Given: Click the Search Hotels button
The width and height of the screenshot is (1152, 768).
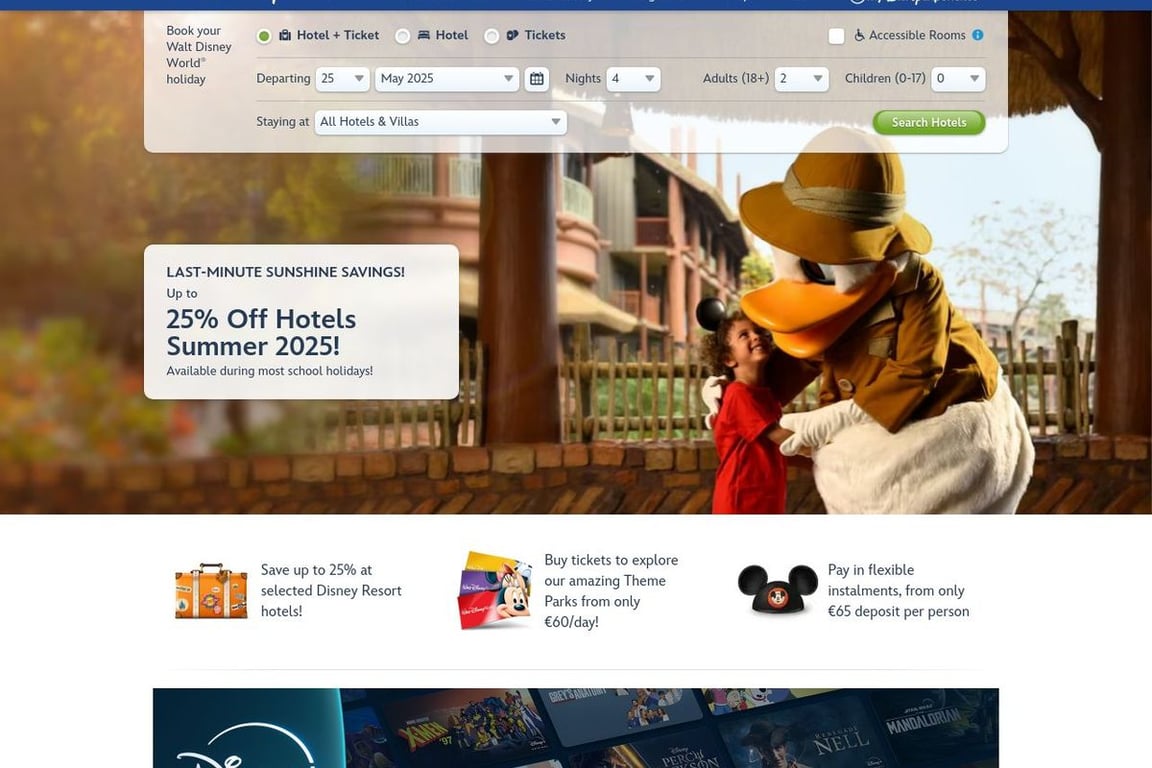Looking at the screenshot, I should pos(929,123).
